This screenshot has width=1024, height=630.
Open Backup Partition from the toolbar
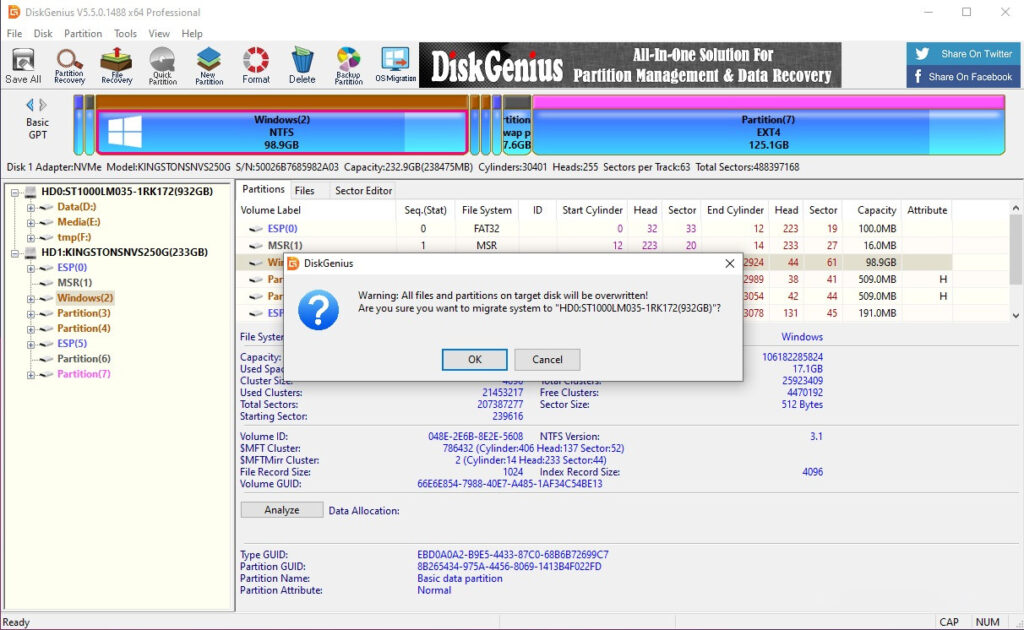pyautogui.click(x=348, y=66)
